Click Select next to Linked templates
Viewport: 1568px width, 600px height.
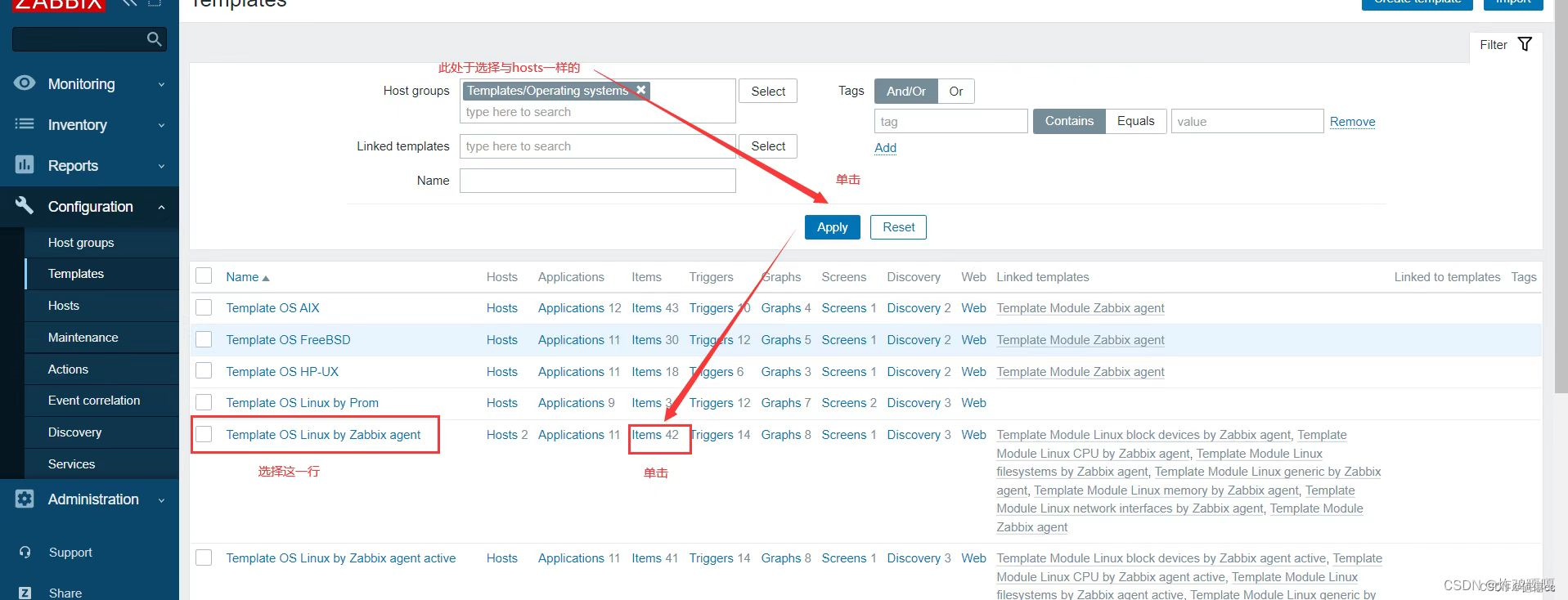[768, 146]
